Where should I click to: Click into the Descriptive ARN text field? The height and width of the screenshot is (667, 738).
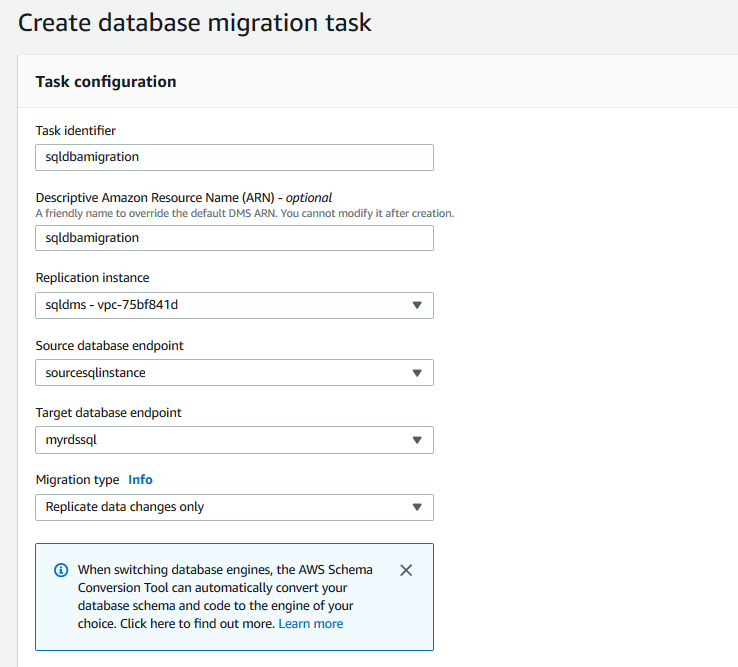click(x=234, y=238)
